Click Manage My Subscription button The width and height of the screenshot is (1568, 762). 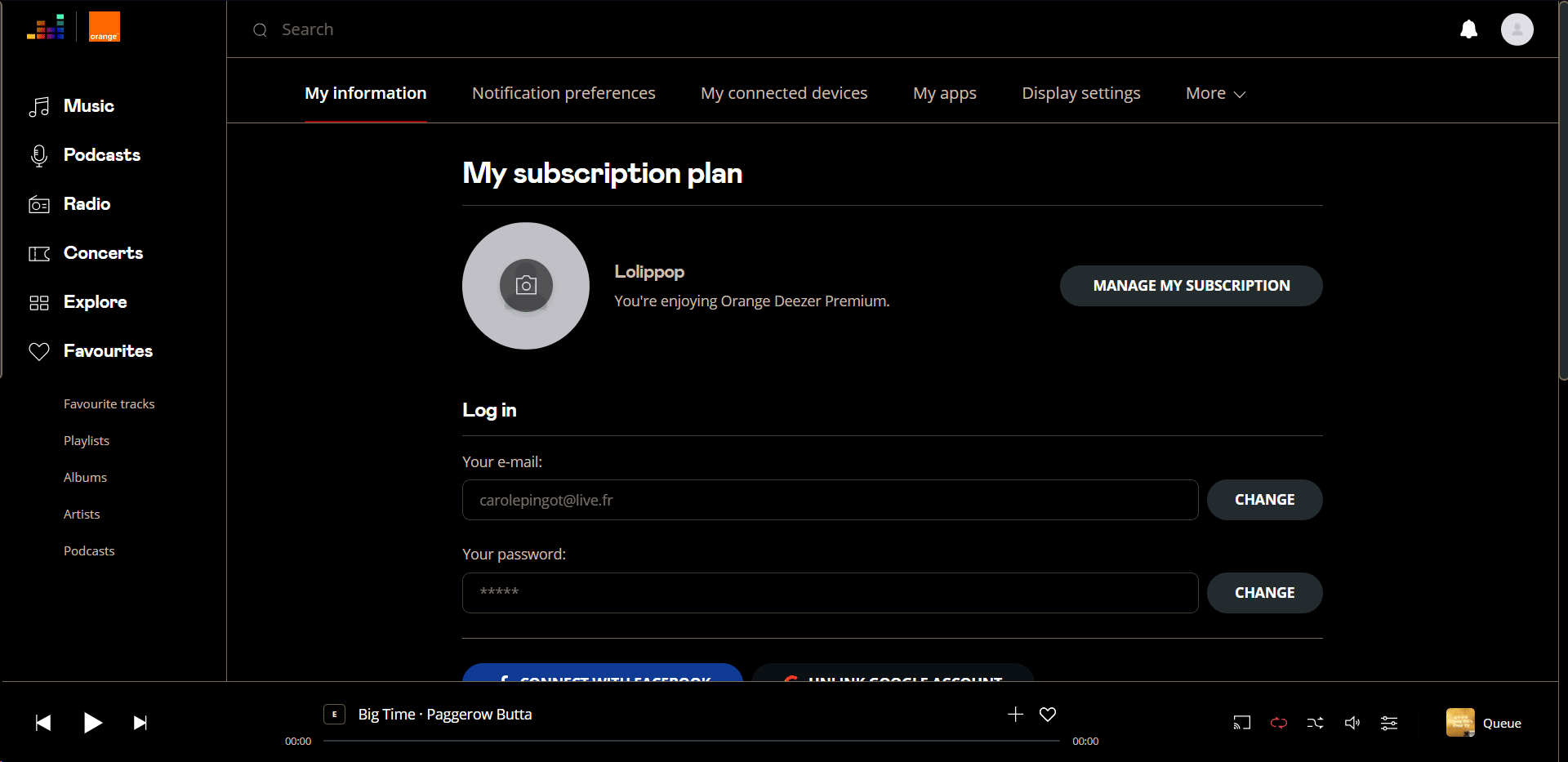pyautogui.click(x=1192, y=286)
